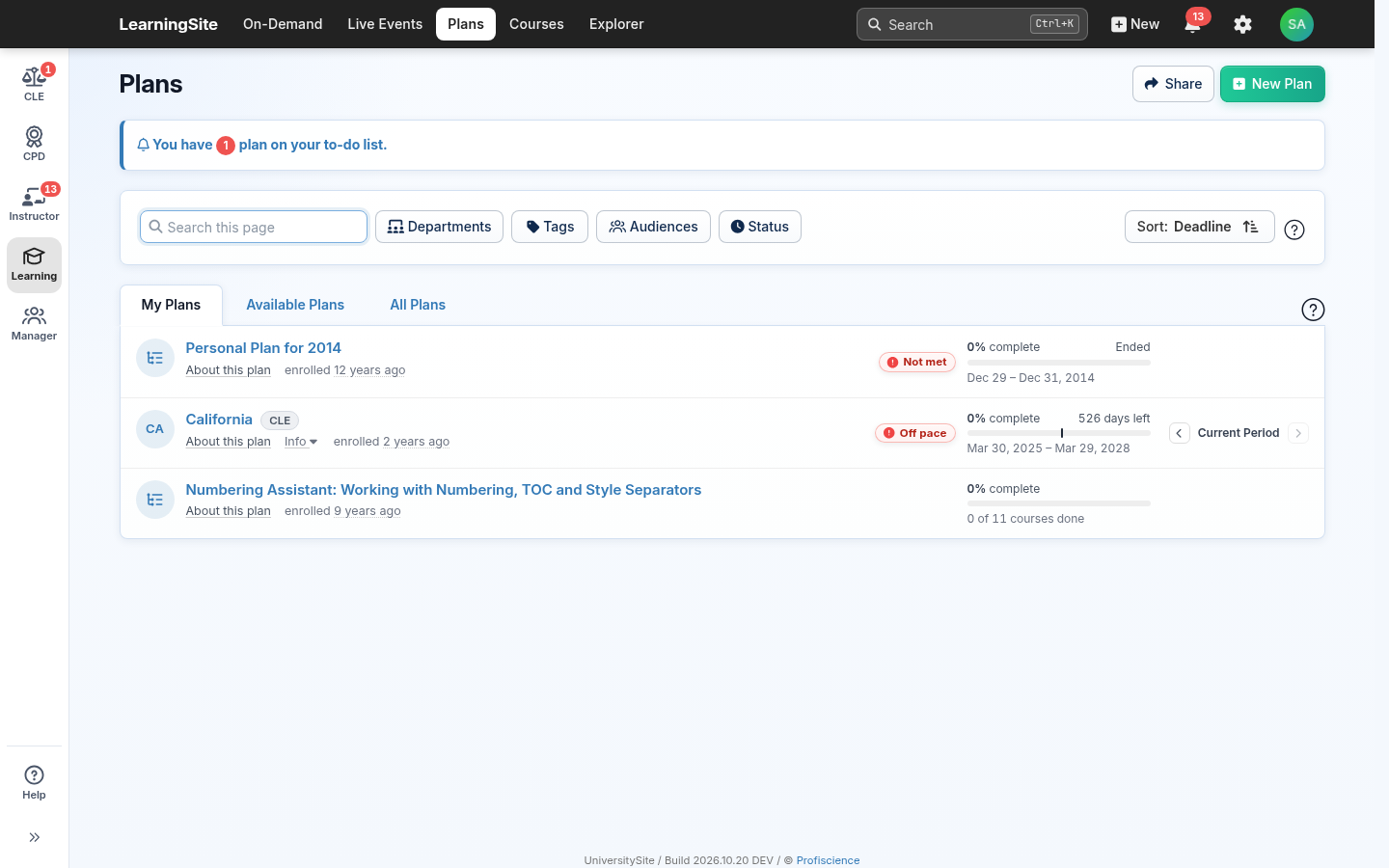
Task: Click '526 days left' text
Action: pyautogui.click(x=1114, y=419)
